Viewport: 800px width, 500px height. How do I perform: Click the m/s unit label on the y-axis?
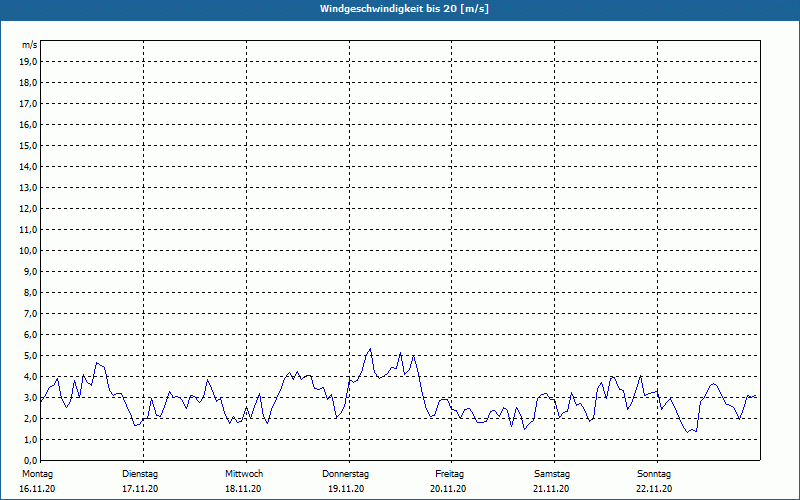30,45
